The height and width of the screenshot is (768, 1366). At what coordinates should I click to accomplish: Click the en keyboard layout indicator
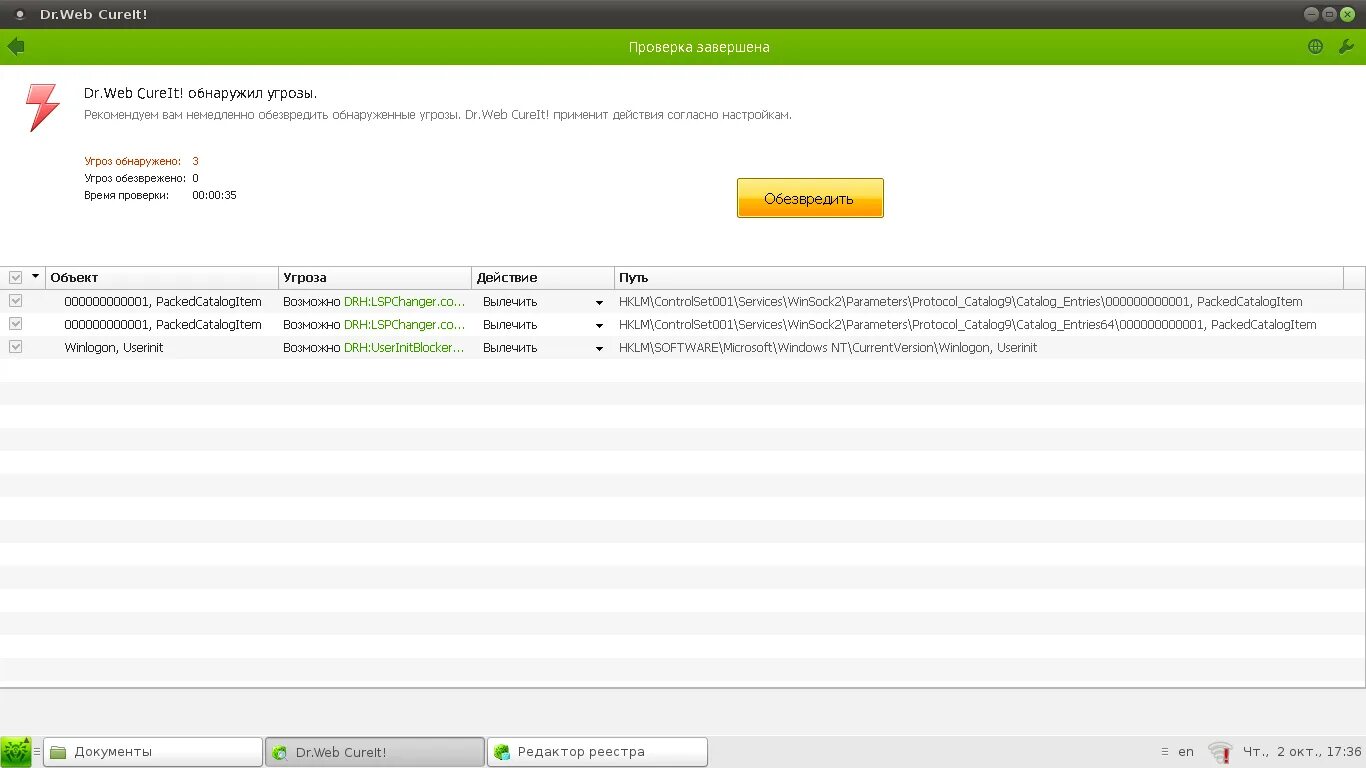[x=1186, y=752]
